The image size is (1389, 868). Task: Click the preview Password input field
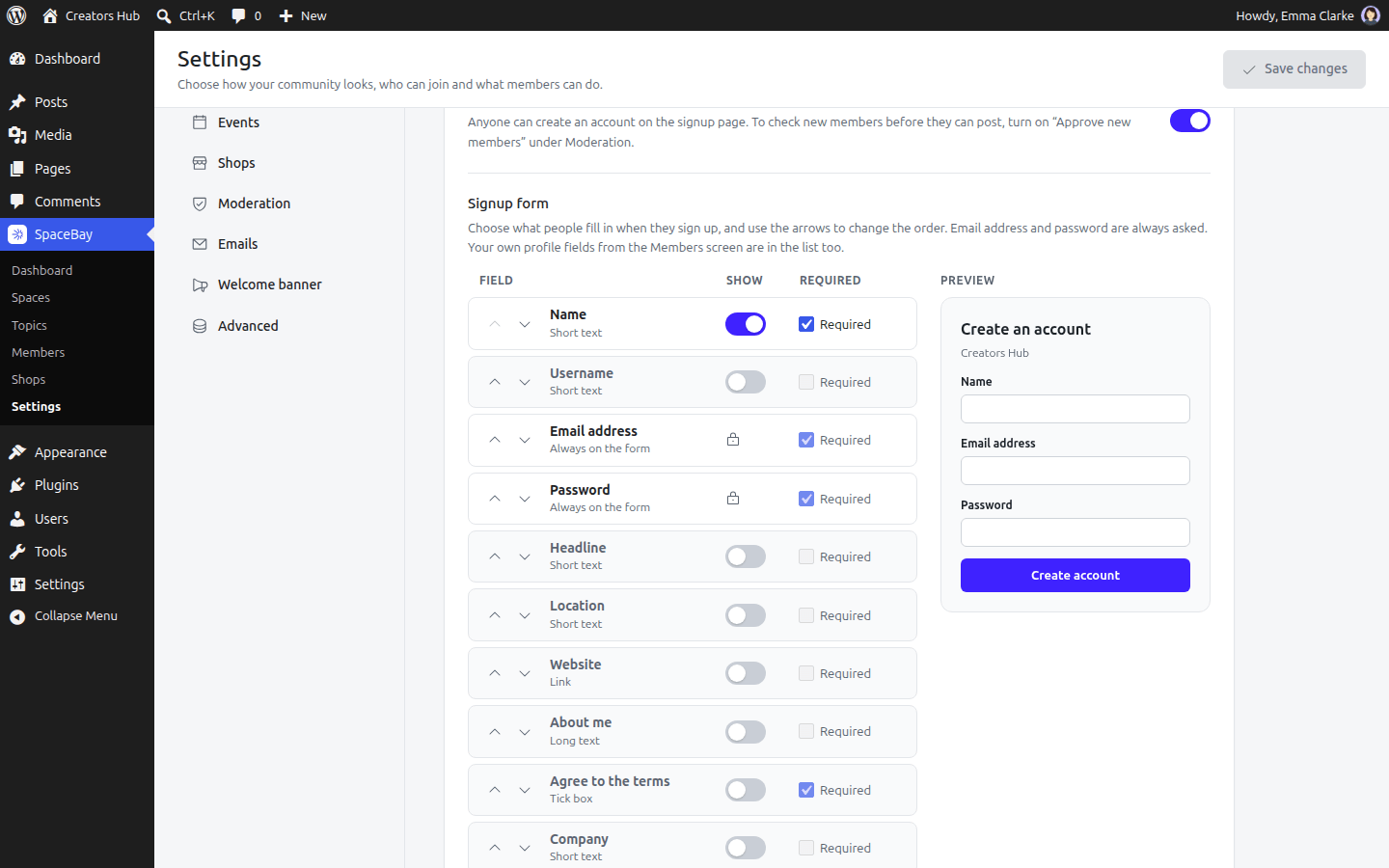click(x=1076, y=532)
